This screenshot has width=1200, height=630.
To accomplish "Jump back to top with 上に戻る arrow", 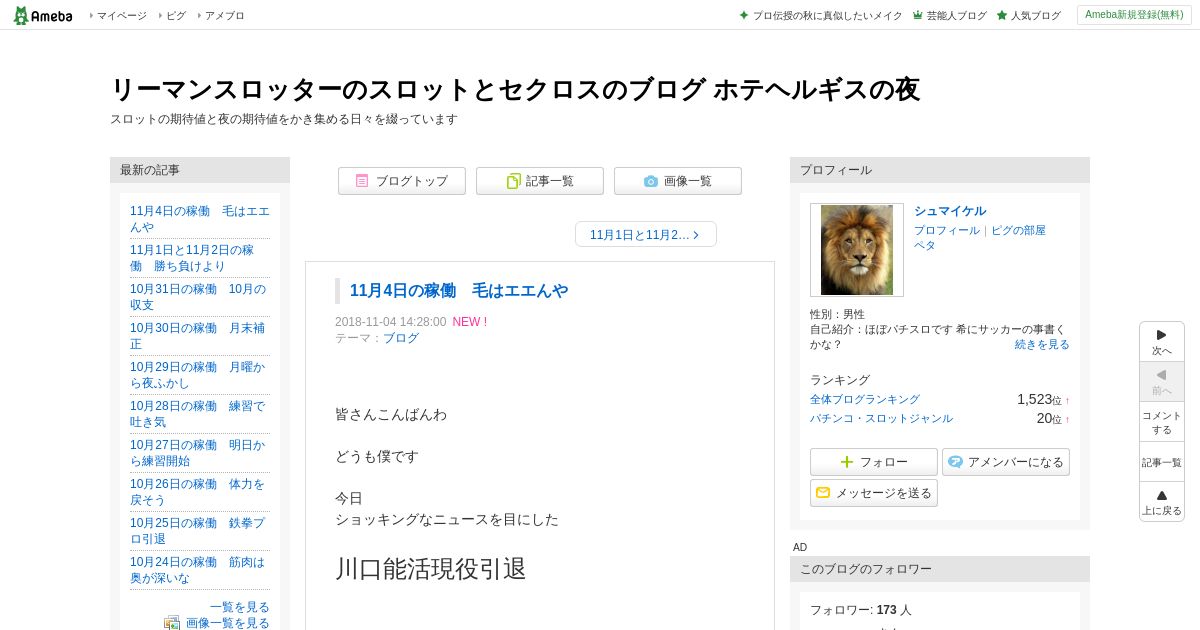I will pyautogui.click(x=1162, y=502).
